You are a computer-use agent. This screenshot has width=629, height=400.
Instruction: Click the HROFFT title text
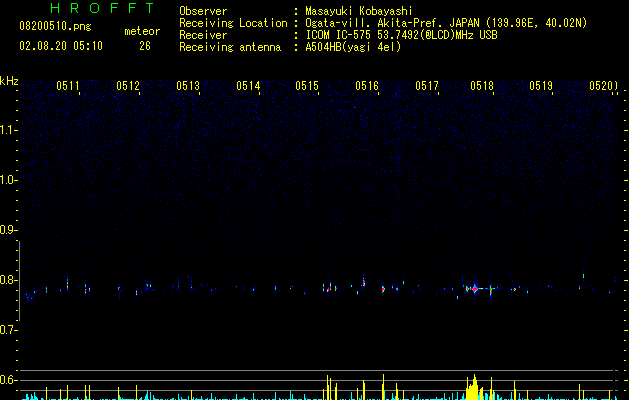(x=103, y=8)
